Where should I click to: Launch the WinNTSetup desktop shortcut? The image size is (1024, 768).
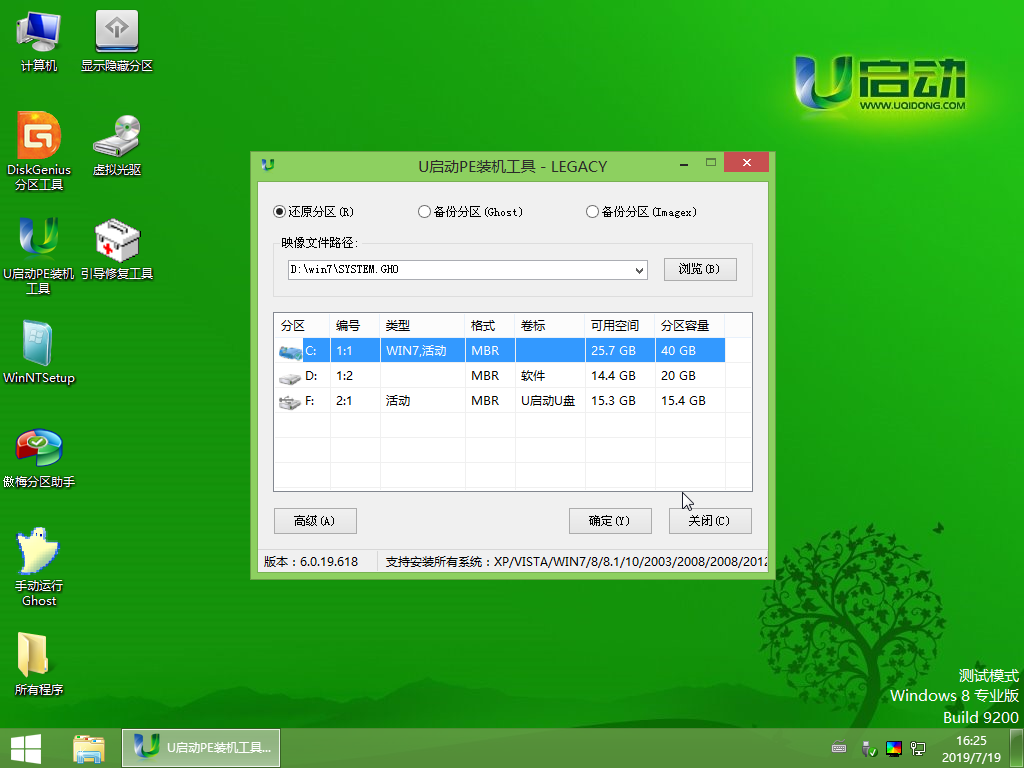tap(39, 353)
